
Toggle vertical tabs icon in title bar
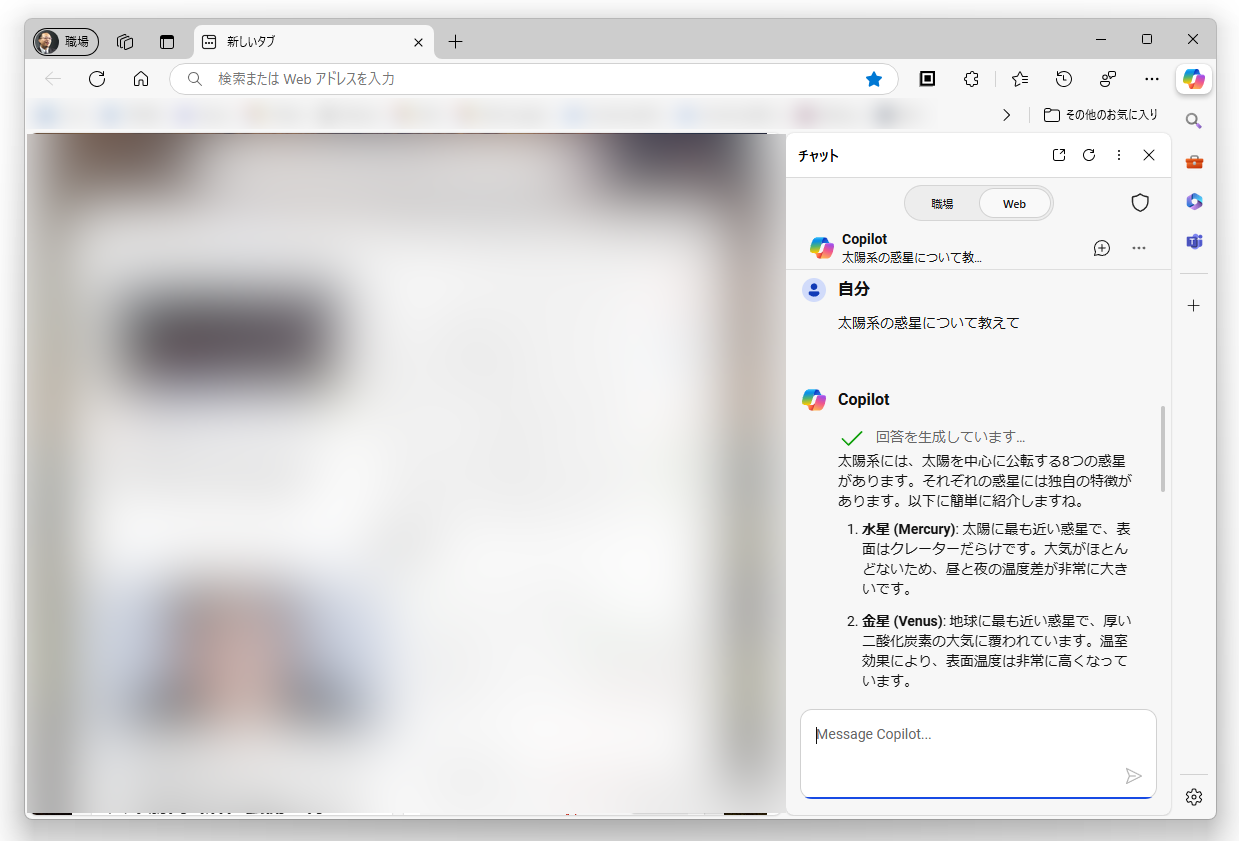pos(167,42)
